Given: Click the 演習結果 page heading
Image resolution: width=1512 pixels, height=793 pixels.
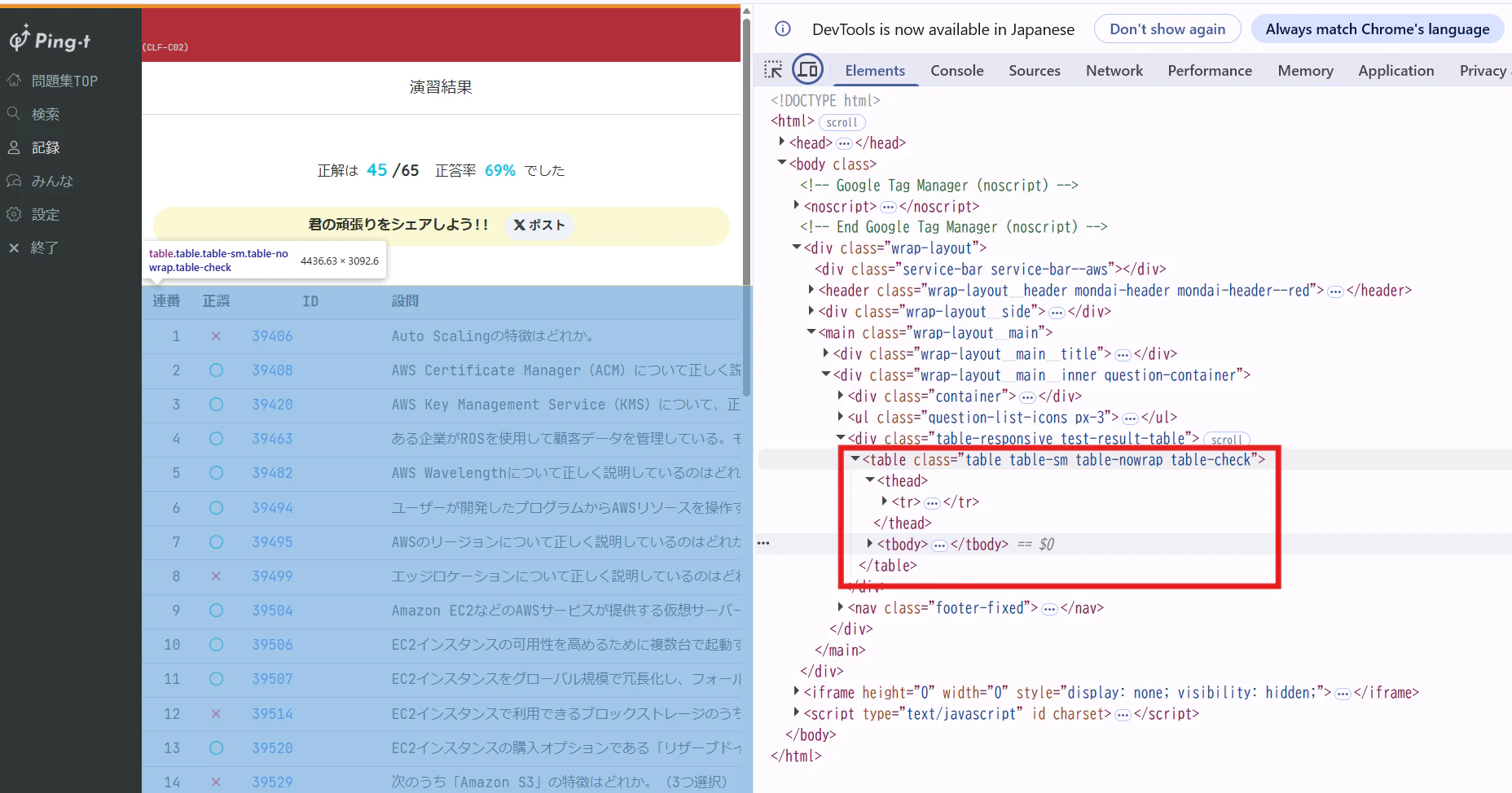Looking at the screenshot, I should tap(441, 87).
